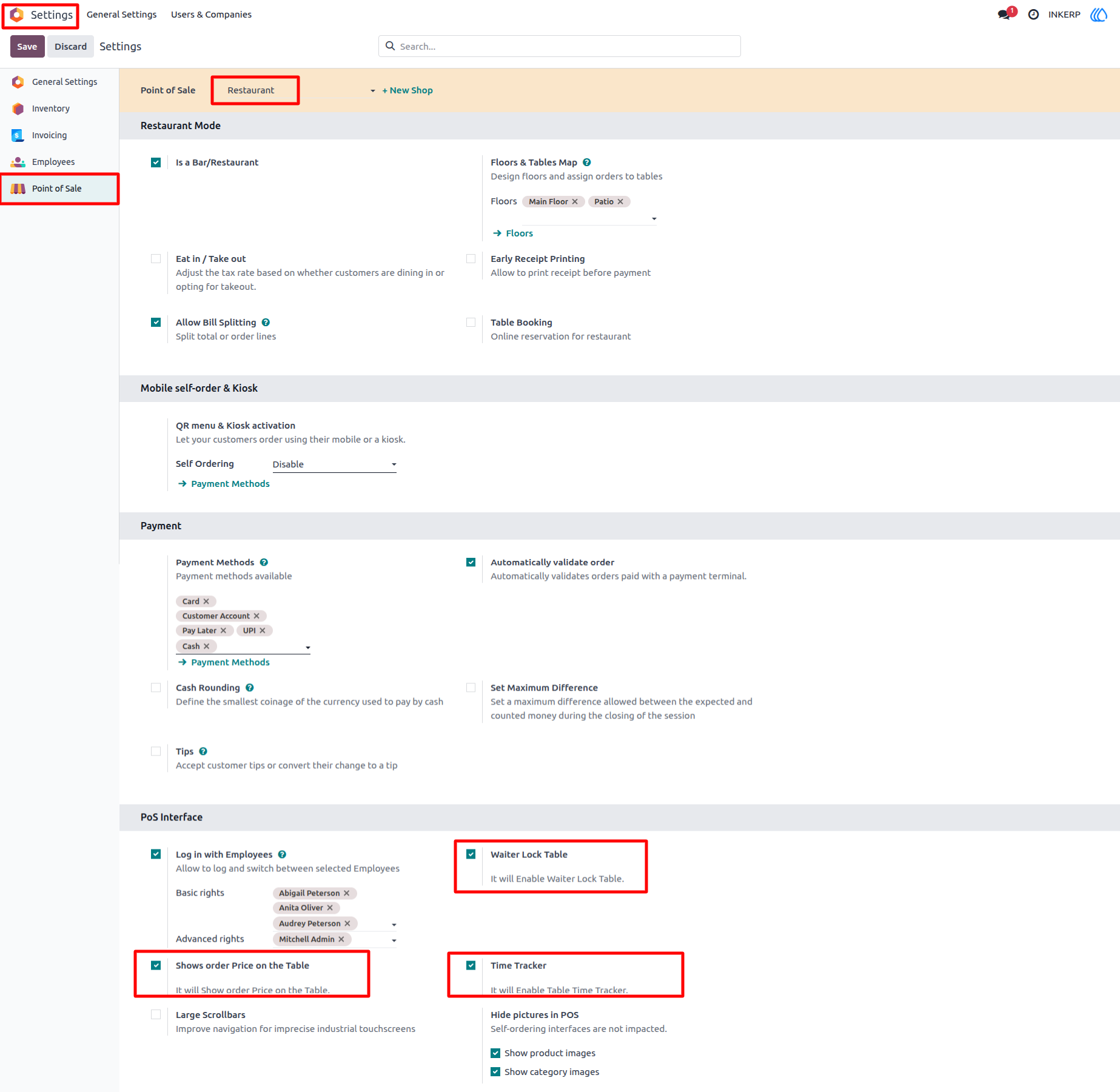Enable Early Receipt Printing

click(471, 259)
